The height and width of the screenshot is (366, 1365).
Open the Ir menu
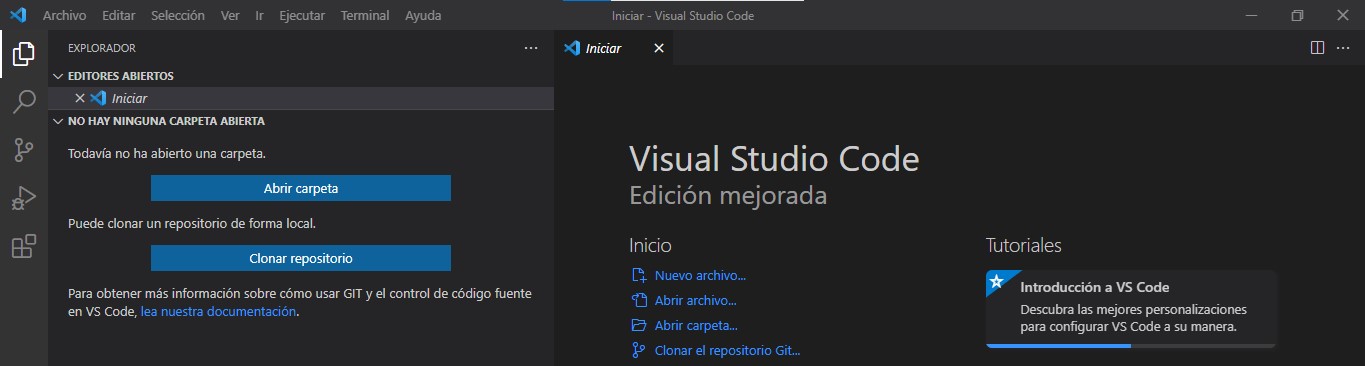pos(260,16)
